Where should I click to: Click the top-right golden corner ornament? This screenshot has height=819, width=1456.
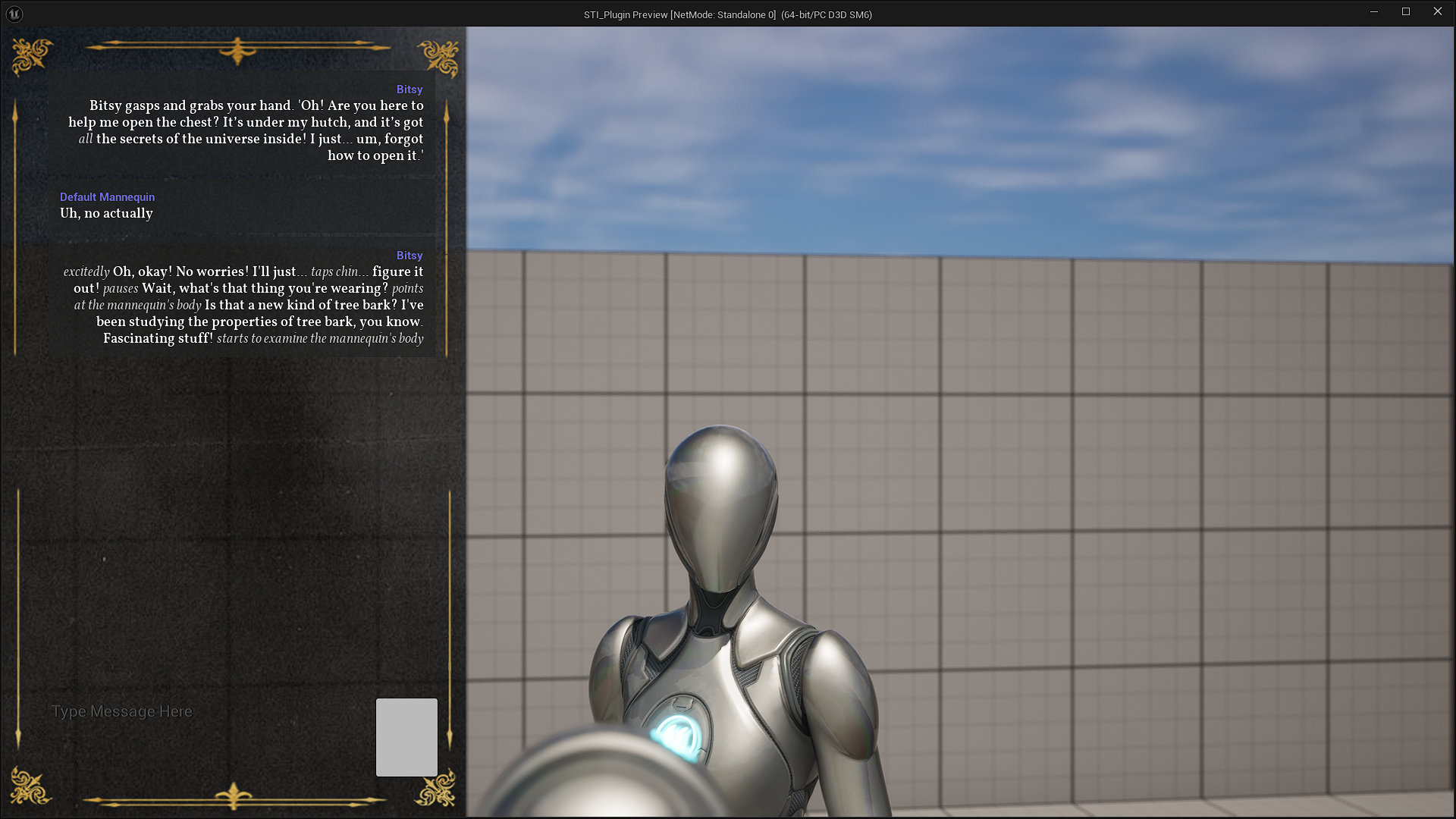pyautogui.click(x=439, y=58)
